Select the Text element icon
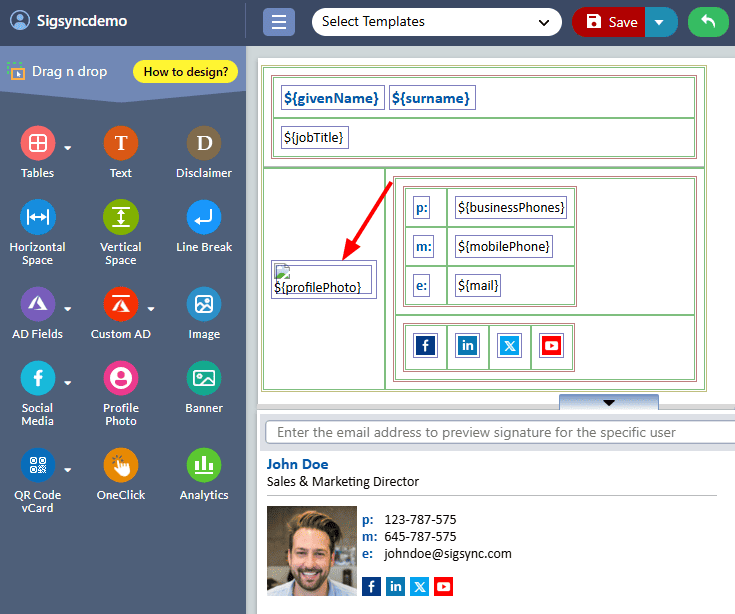 click(x=120, y=144)
